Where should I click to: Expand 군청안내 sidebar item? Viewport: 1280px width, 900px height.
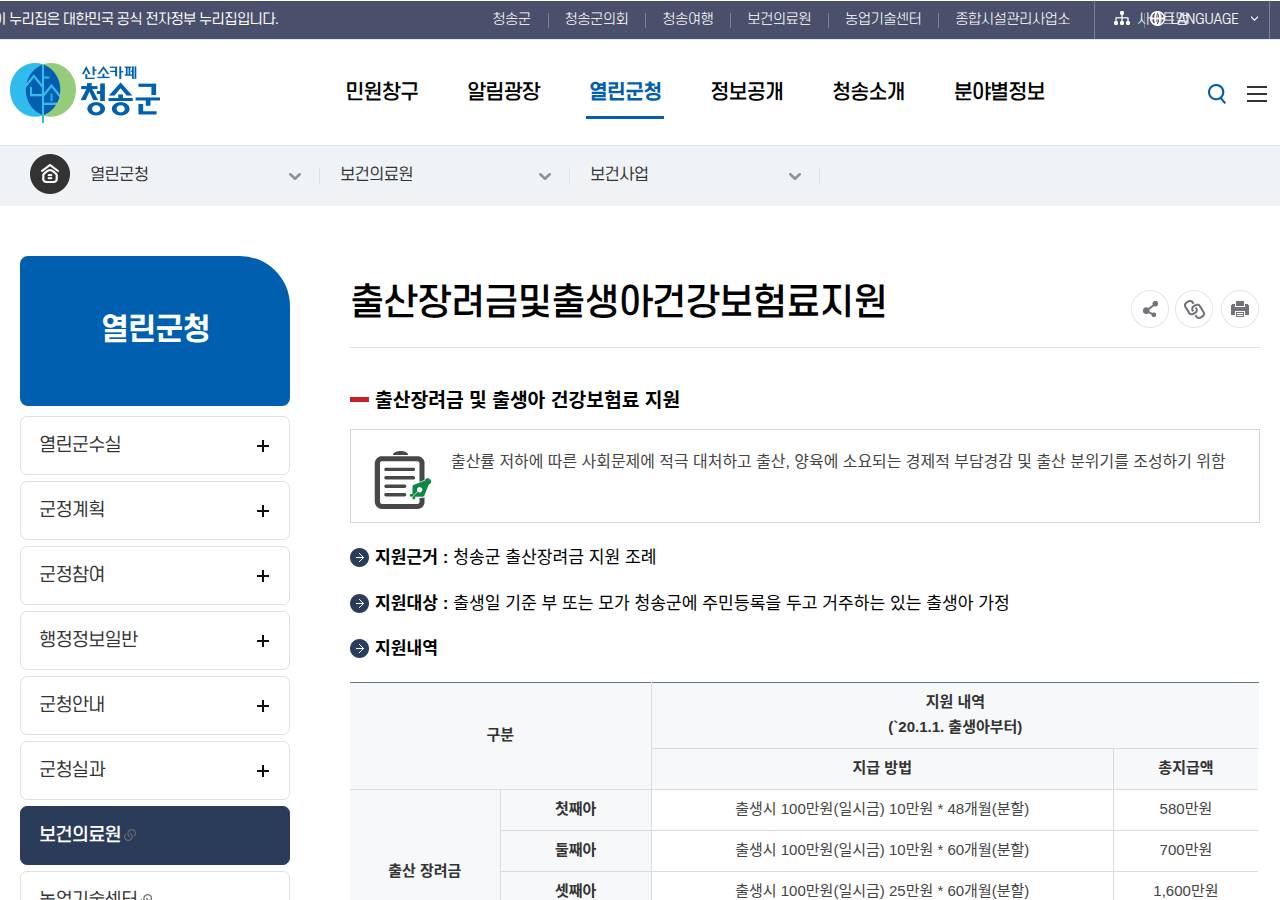(x=155, y=705)
